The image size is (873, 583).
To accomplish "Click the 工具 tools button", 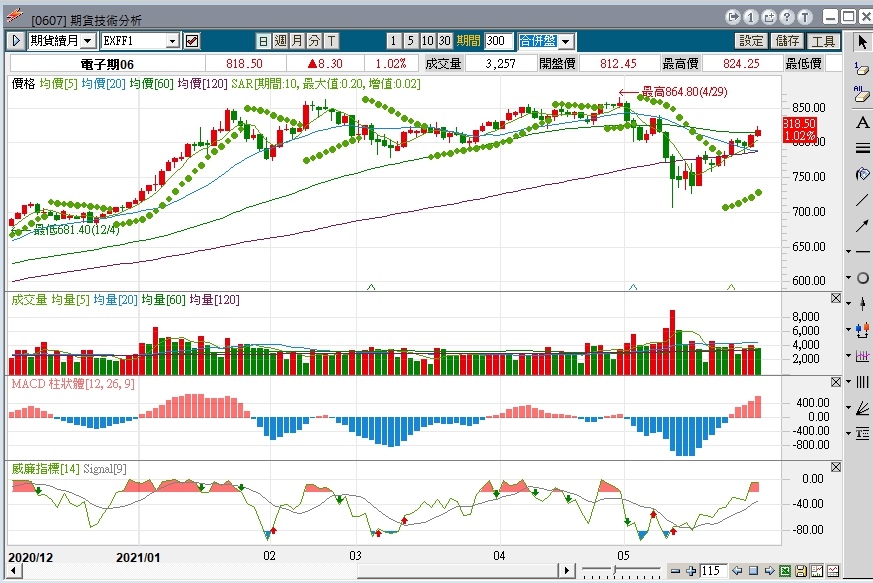I will point(823,41).
